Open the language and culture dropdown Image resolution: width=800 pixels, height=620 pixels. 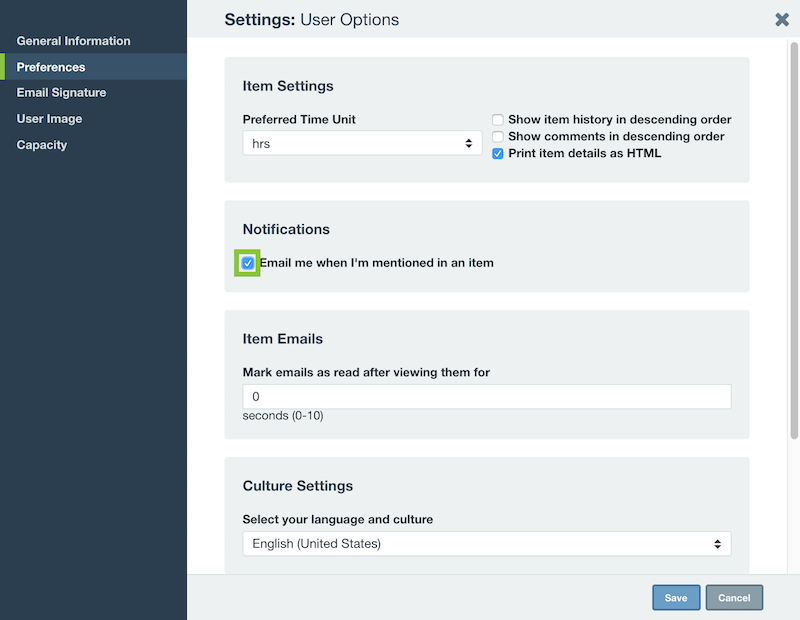click(x=487, y=543)
